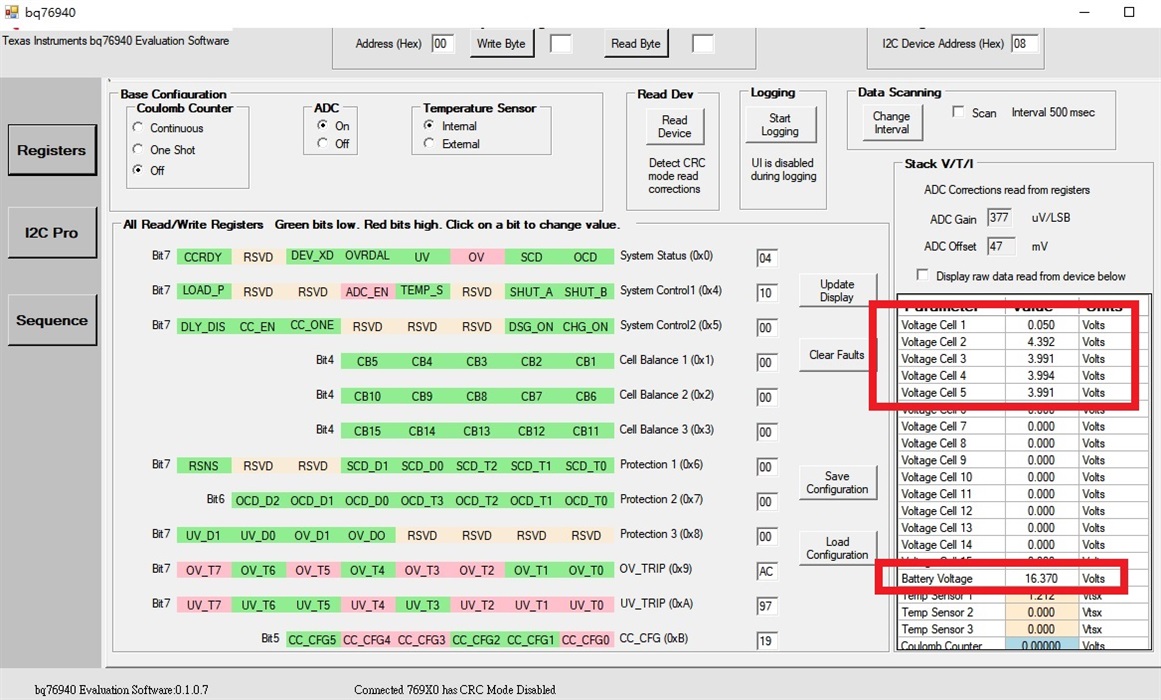Click the bq76940 app icon in title bar
This screenshot has width=1161, height=700.
pos(11,12)
